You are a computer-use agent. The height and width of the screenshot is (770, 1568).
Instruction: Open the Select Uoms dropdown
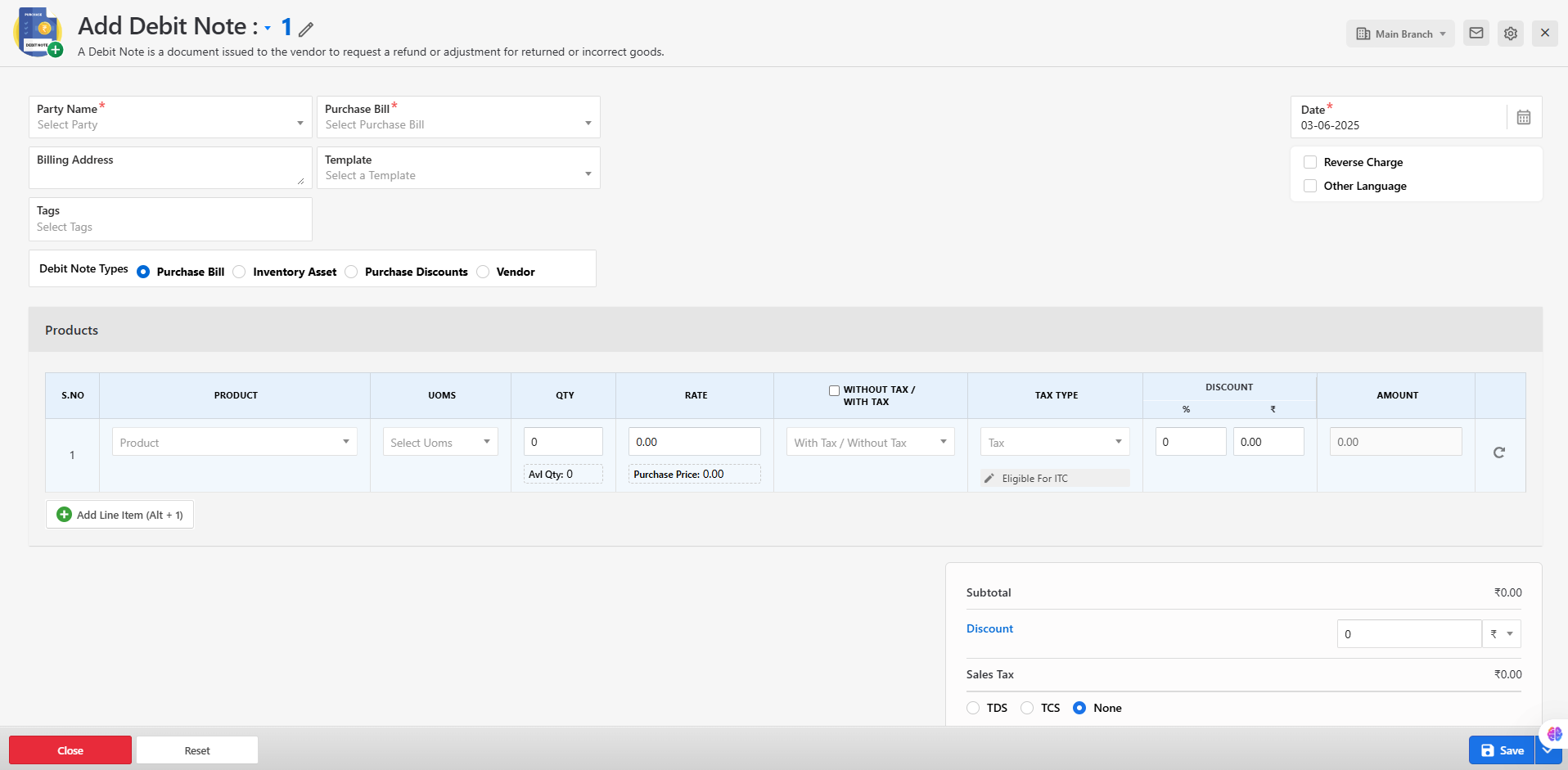[x=440, y=442]
